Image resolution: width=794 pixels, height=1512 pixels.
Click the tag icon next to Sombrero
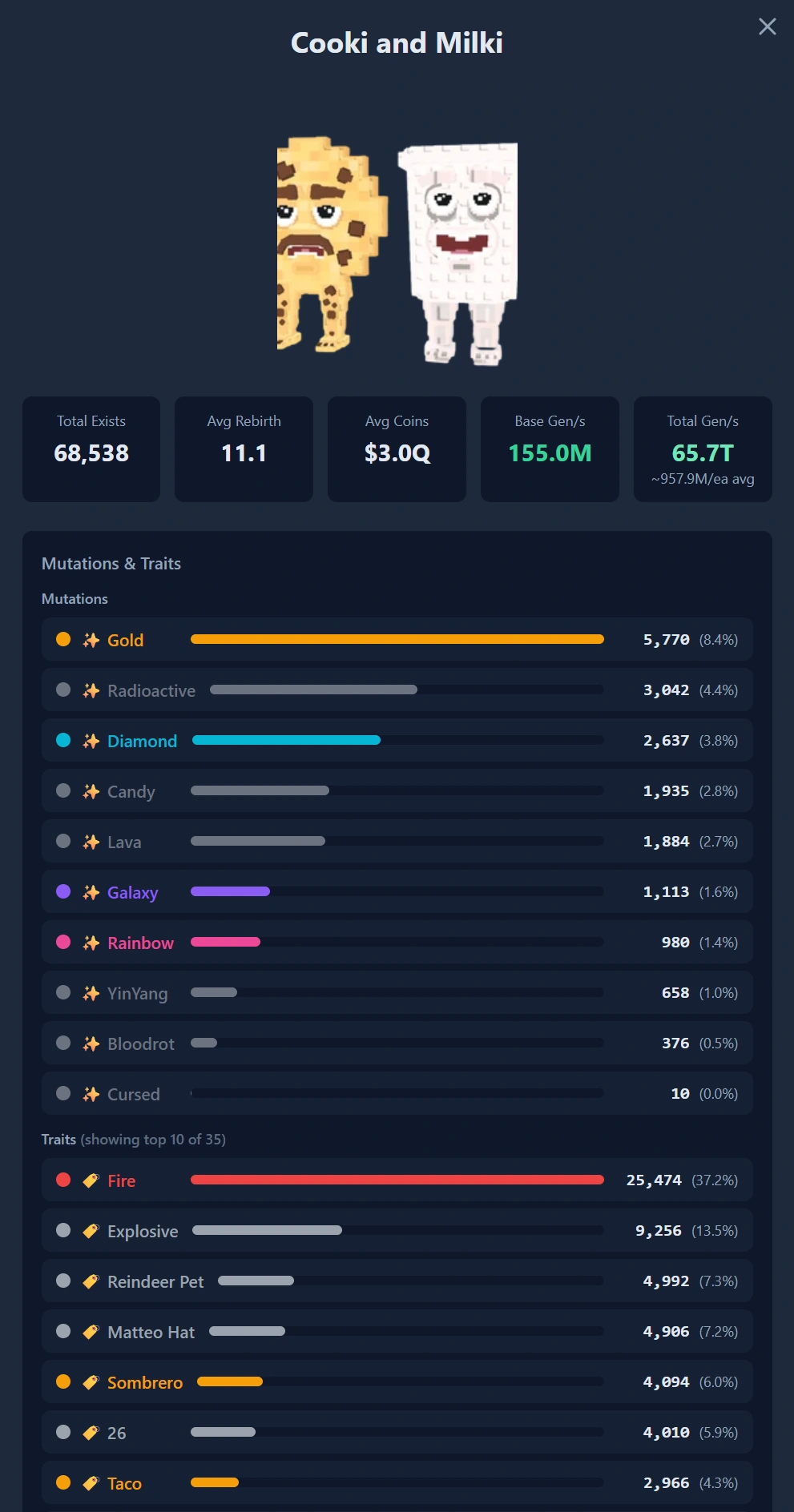[x=91, y=1382]
